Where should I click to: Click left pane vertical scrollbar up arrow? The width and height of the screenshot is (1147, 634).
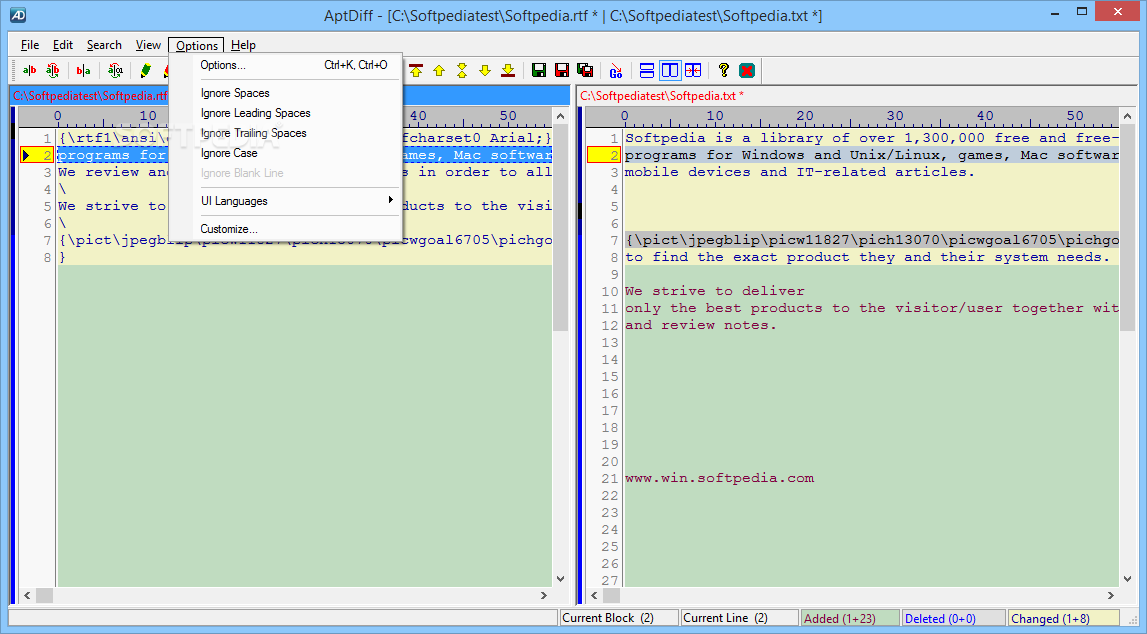pyautogui.click(x=560, y=116)
